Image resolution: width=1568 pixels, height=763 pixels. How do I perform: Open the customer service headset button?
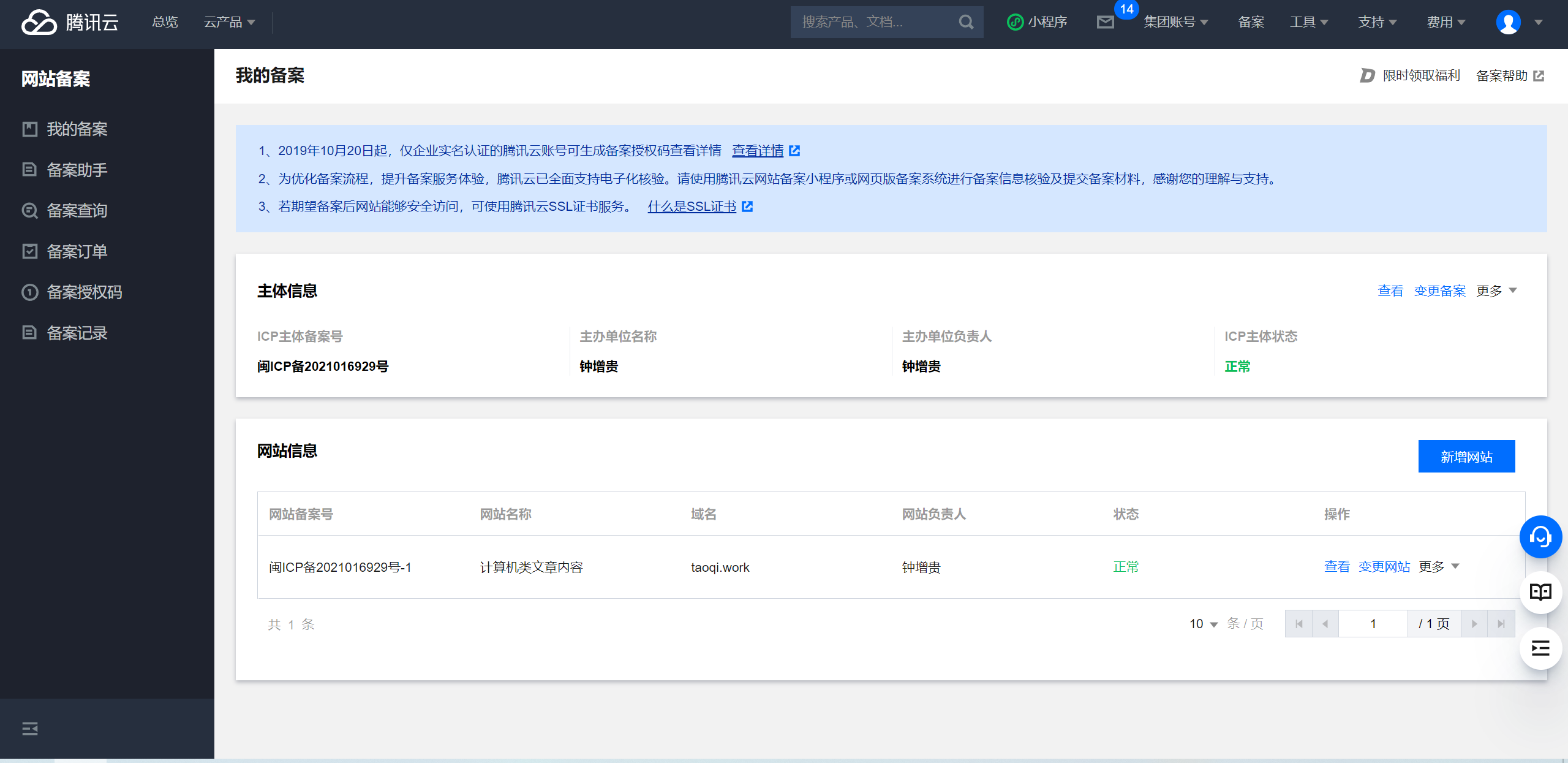point(1540,537)
